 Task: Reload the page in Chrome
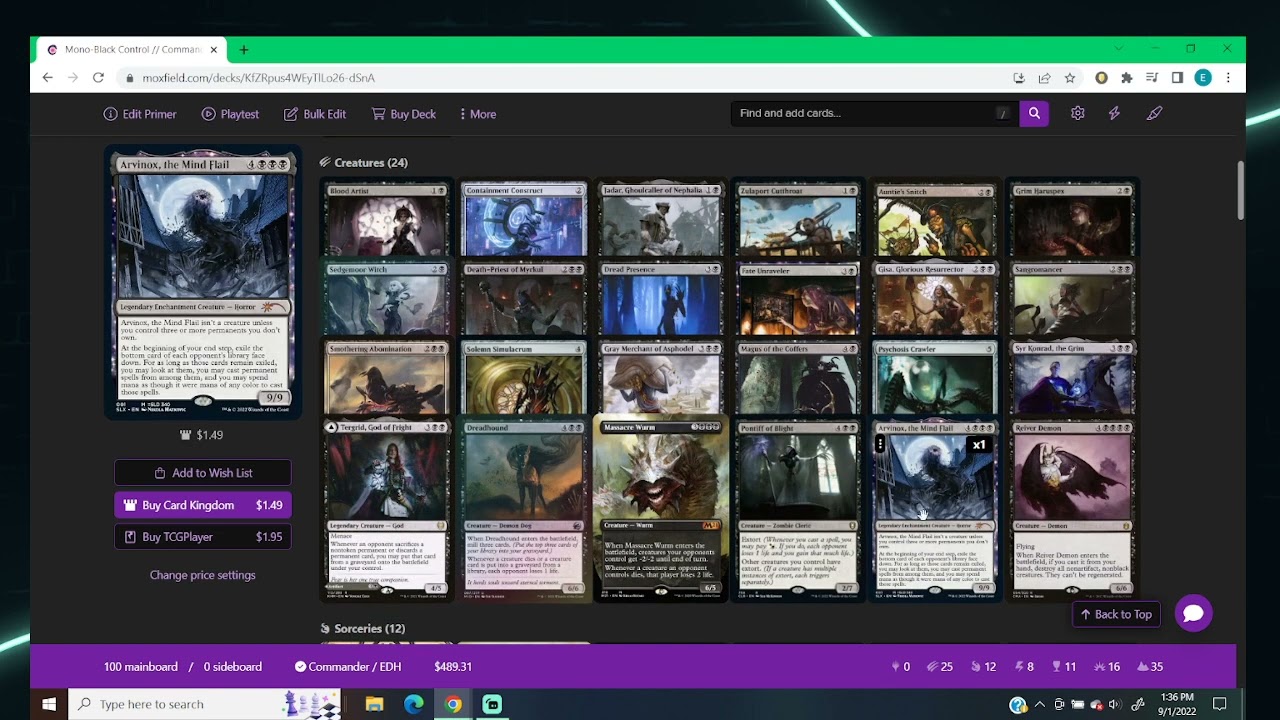click(98, 77)
